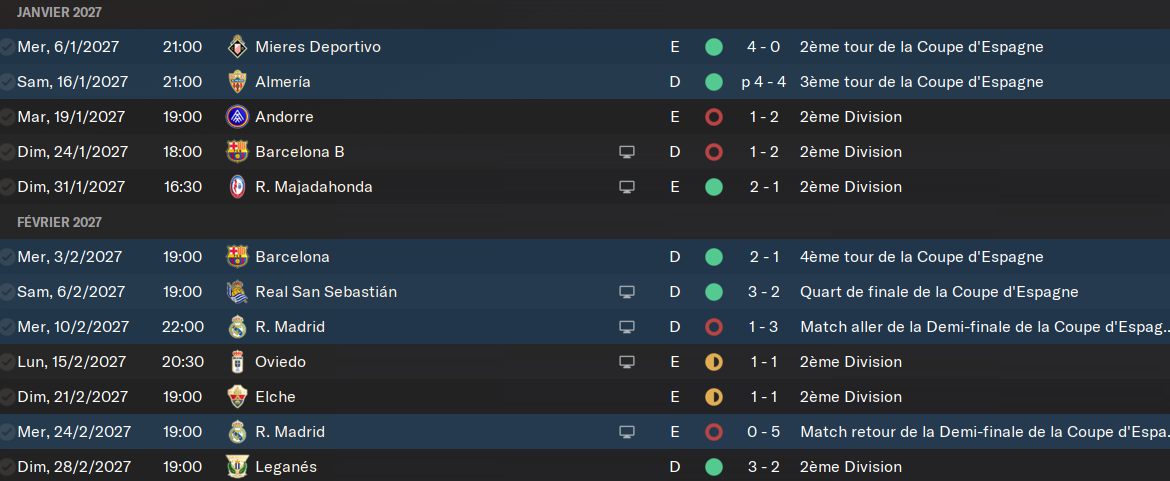This screenshot has width=1170, height=481.
Task: Click the Oviedo club crest
Action: coord(237,362)
